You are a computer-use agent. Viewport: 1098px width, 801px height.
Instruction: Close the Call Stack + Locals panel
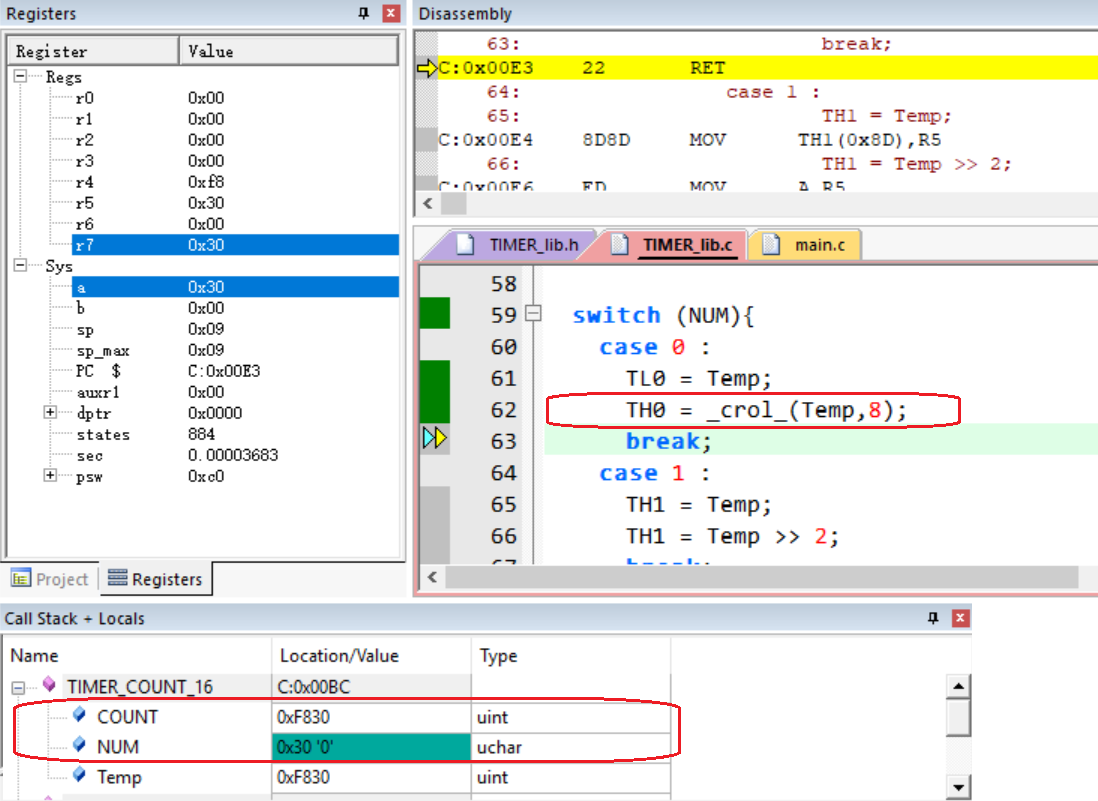point(960,618)
